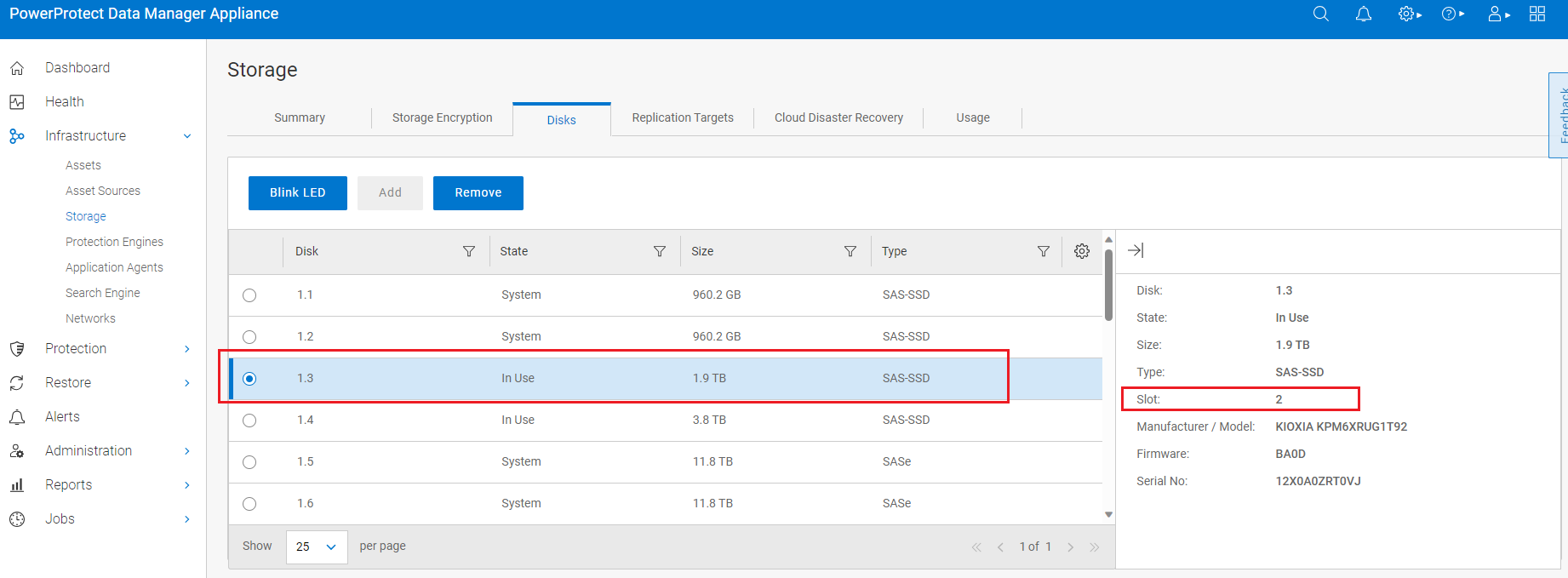Collapse the Infrastructure section in sidebar
The image size is (1568, 578).
[x=186, y=136]
